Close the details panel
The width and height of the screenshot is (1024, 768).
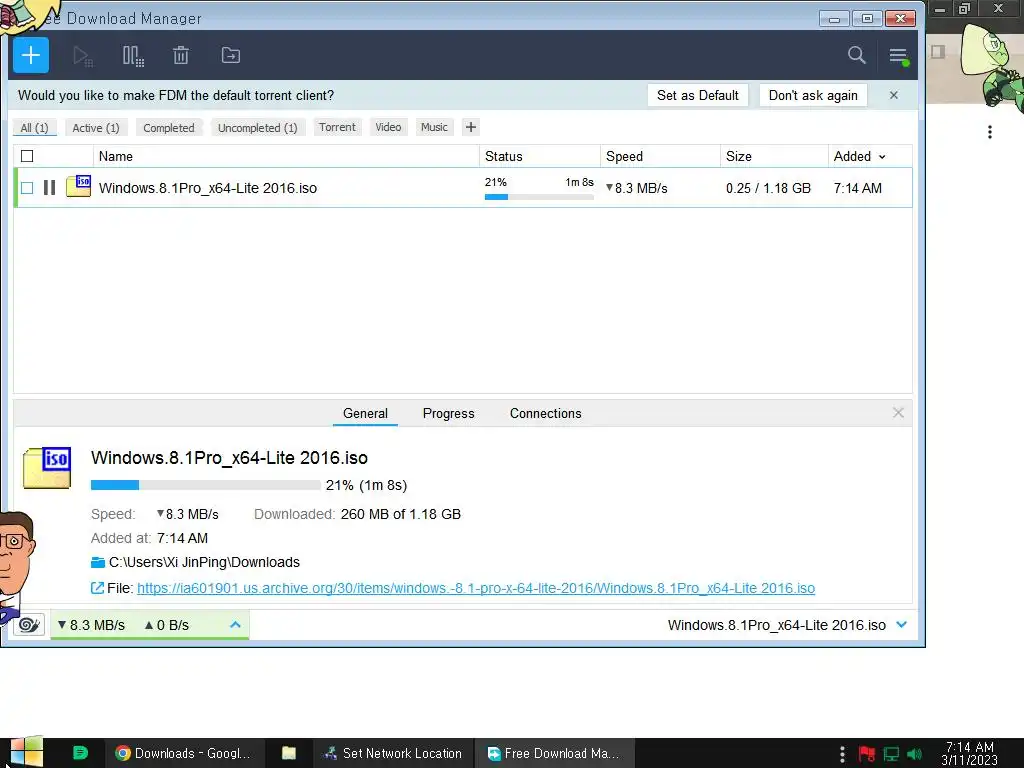pyautogui.click(x=898, y=413)
